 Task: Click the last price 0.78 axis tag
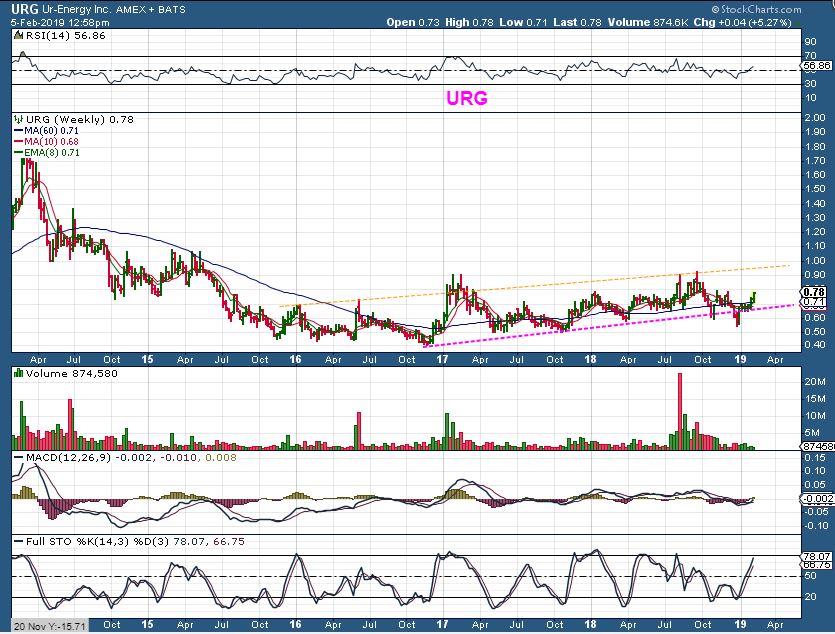click(x=815, y=291)
